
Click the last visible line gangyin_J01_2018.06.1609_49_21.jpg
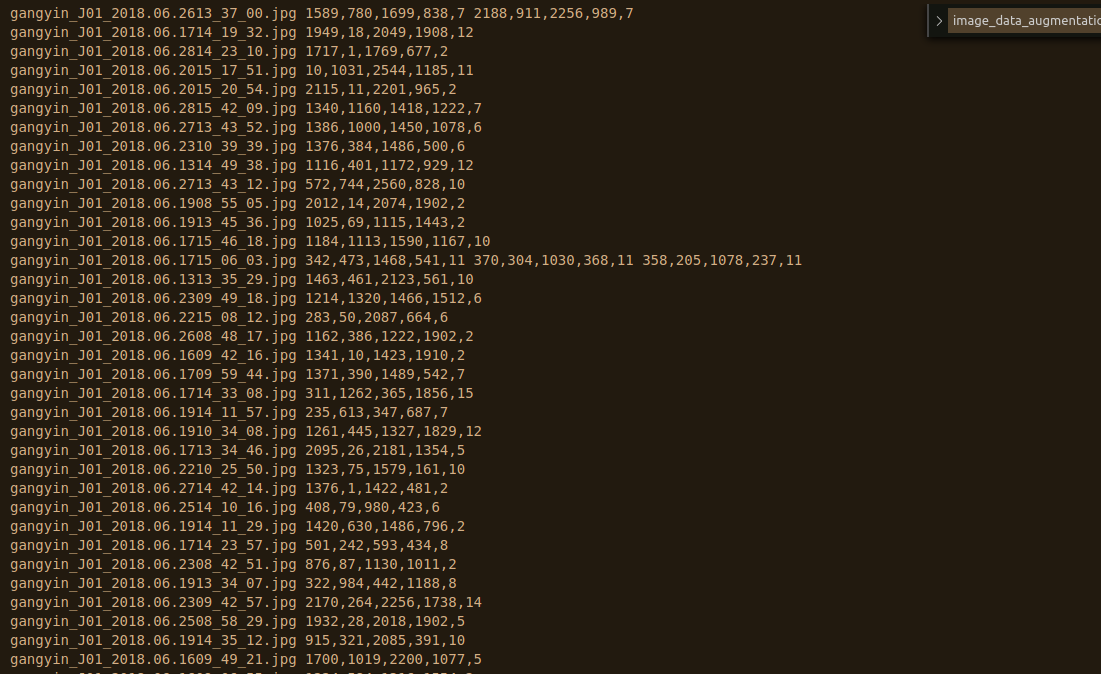pyautogui.click(x=150, y=659)
